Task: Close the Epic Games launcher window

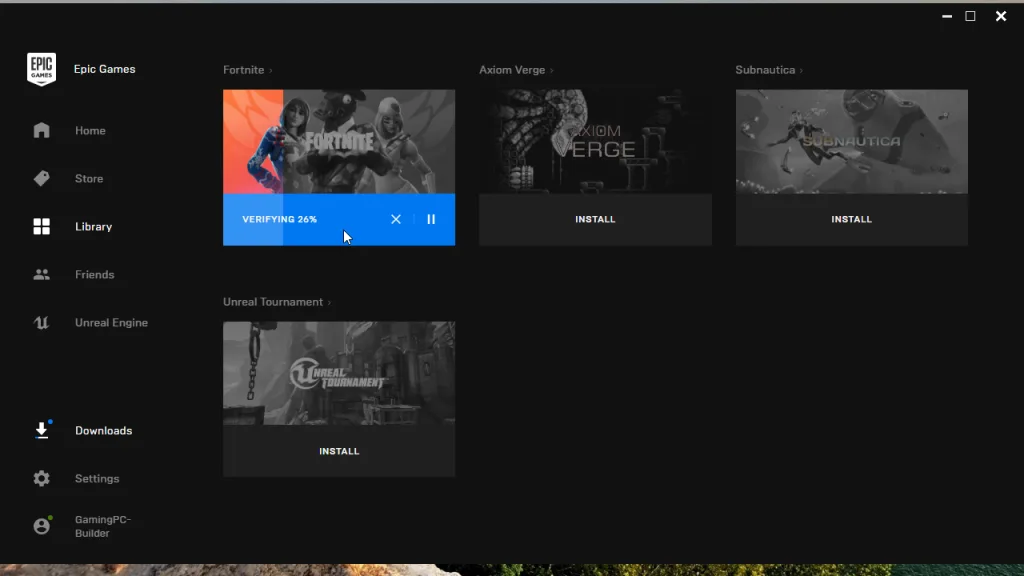Action: (1001, 16)
